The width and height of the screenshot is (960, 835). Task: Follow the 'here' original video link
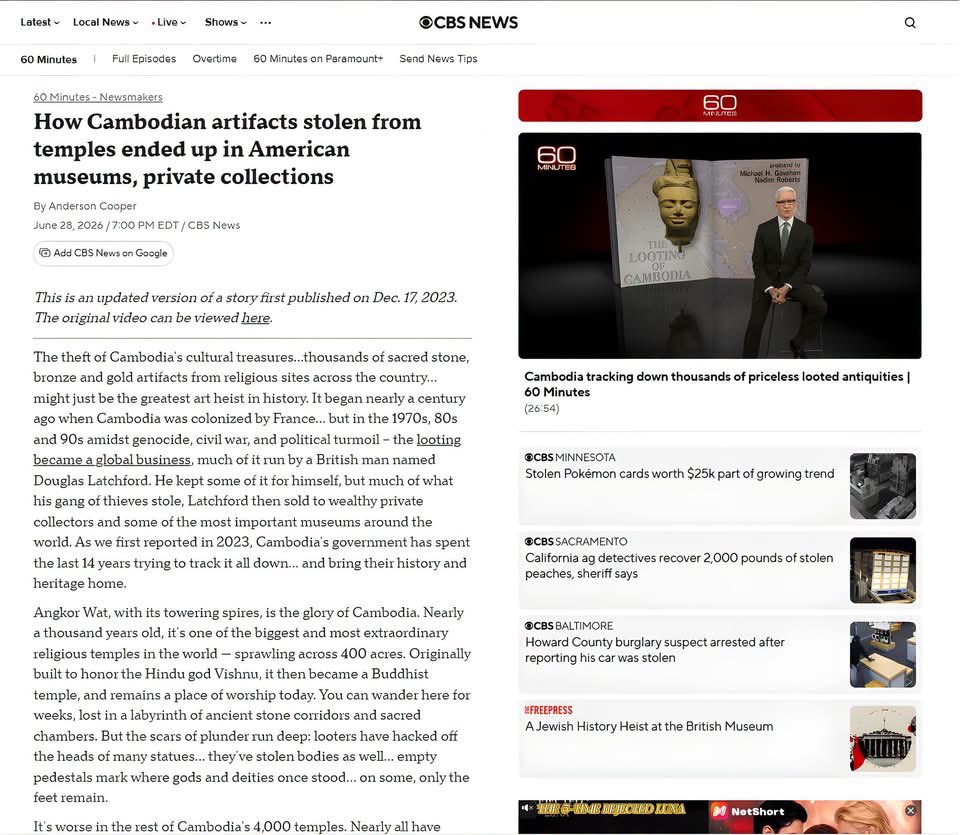pos(255,318)
